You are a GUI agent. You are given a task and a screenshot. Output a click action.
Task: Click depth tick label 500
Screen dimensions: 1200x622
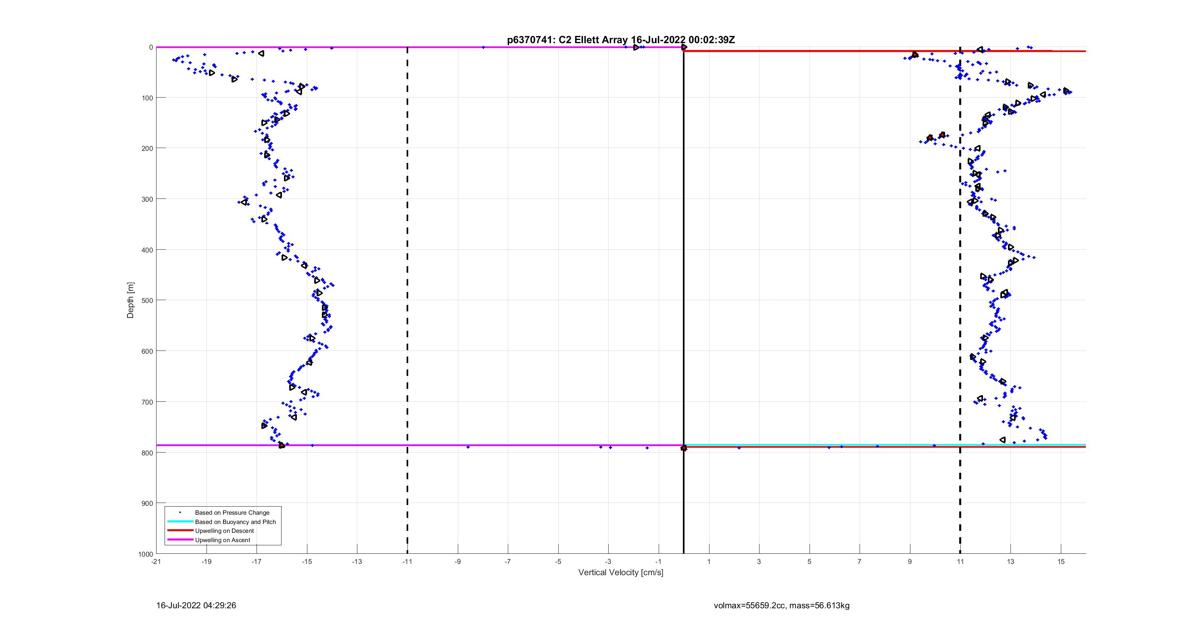pyautogui.click(x=146, y=300)
